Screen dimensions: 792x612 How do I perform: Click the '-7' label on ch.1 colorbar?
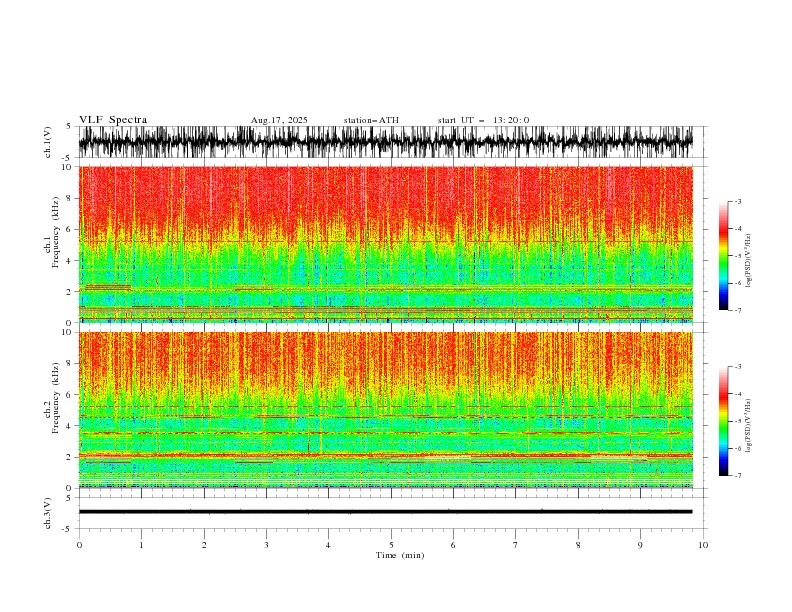pos(737,310)
